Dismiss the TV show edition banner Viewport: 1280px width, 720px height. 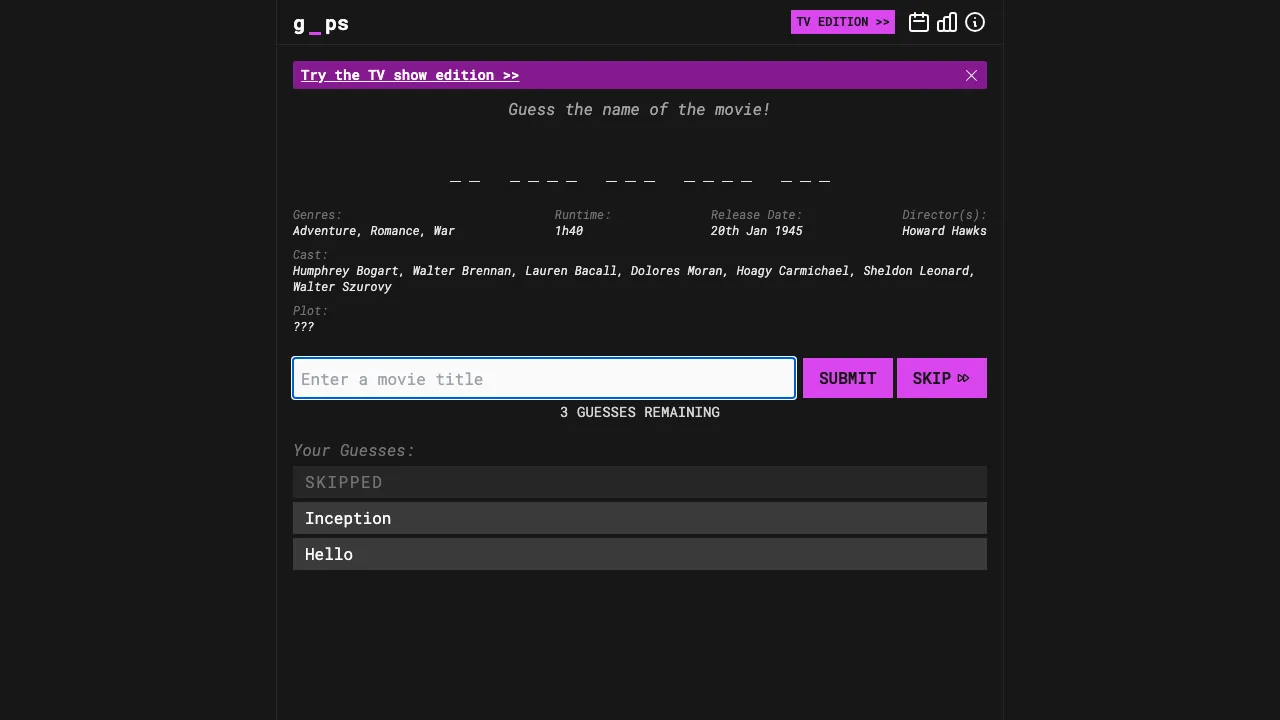point(971,75)
